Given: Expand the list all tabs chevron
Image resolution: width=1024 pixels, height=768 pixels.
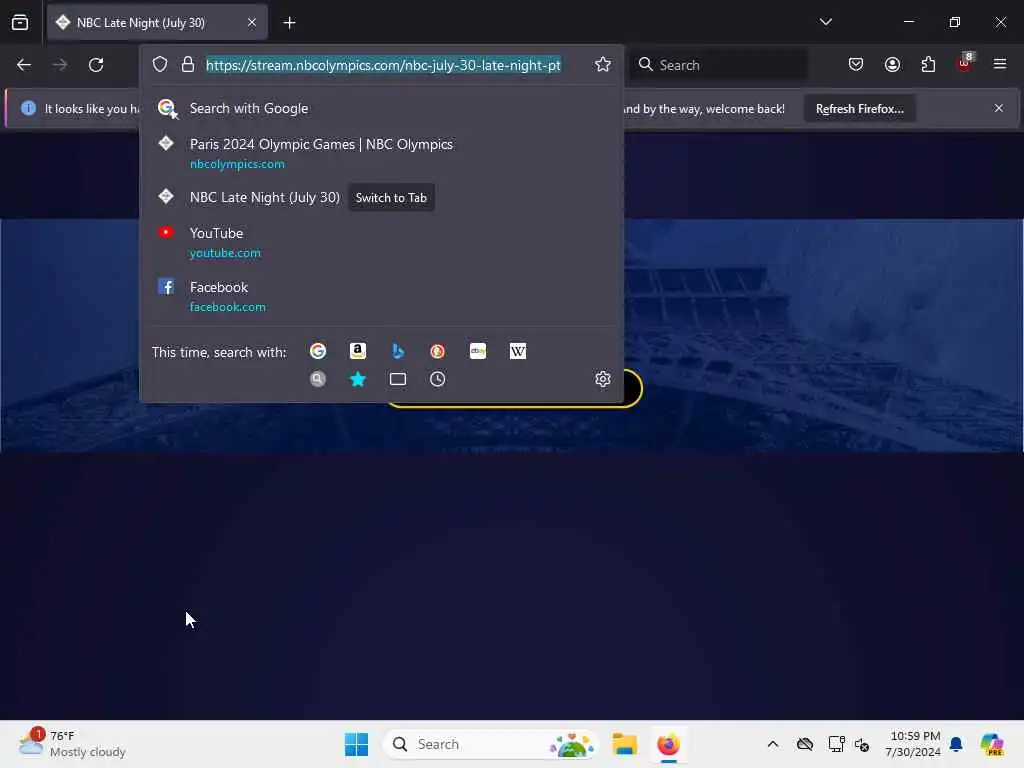Looking at the screenshot, I should click(x=825, y=22).
